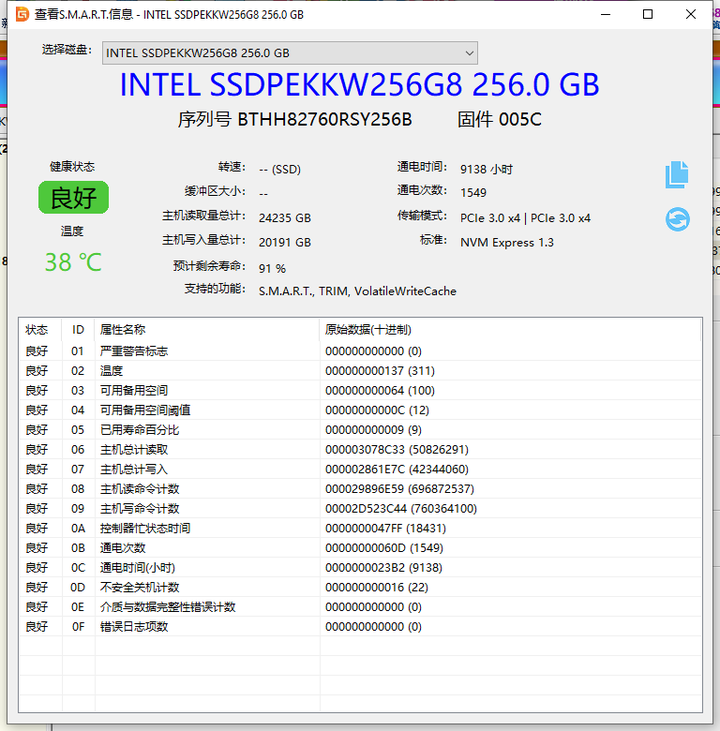Click the 9138 小时 power-on time value
The height and width of the screenshot is (731, 720).
point(486,169)
